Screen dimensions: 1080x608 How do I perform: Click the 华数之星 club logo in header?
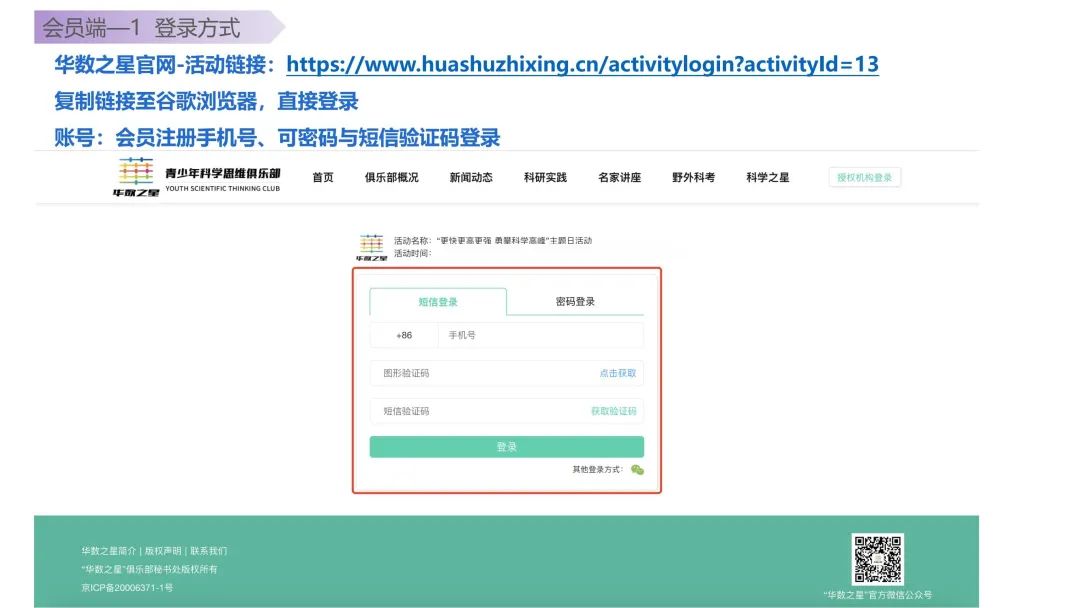pyautogui.click(x=136, y=177)
